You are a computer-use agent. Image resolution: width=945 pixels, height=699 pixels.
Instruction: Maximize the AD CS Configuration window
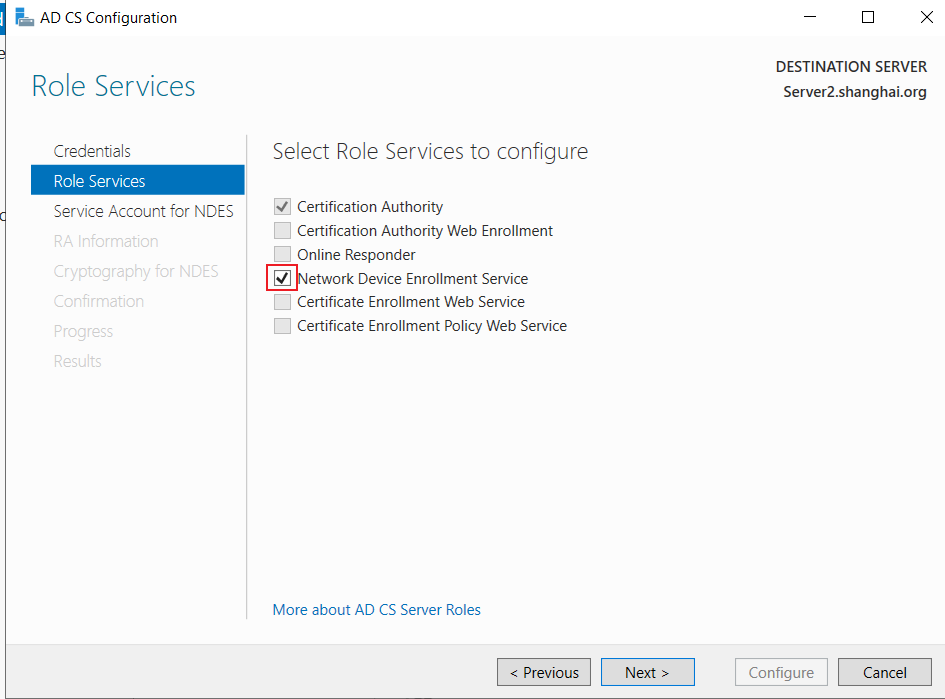click(868, 17)
